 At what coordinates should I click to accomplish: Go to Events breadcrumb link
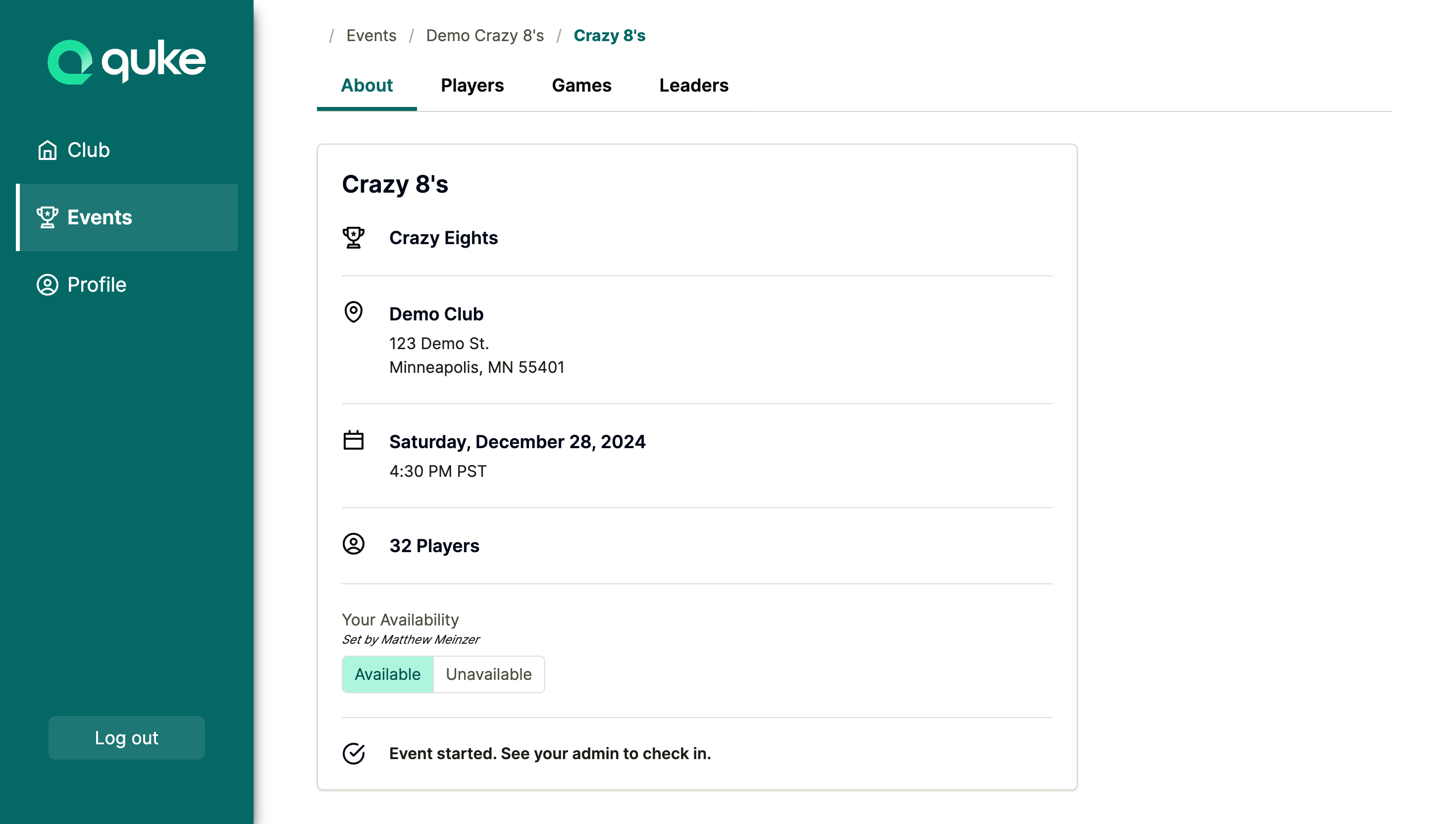[371, 36]
